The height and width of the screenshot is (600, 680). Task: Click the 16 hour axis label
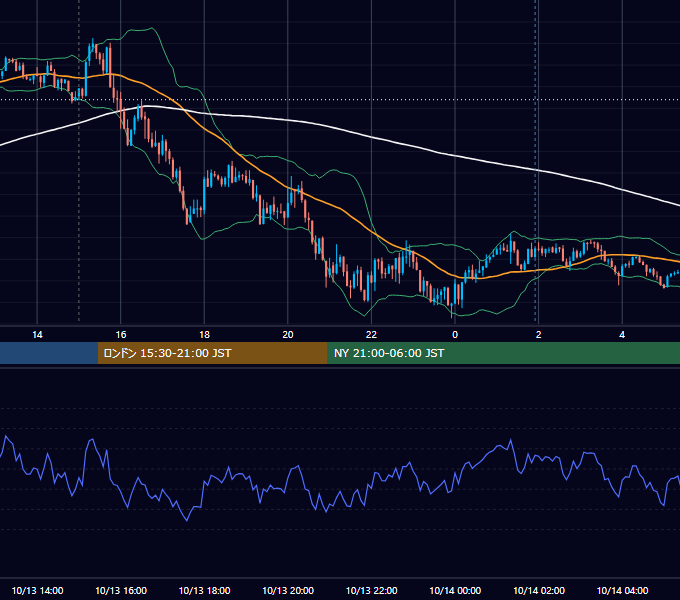(121, 335)
